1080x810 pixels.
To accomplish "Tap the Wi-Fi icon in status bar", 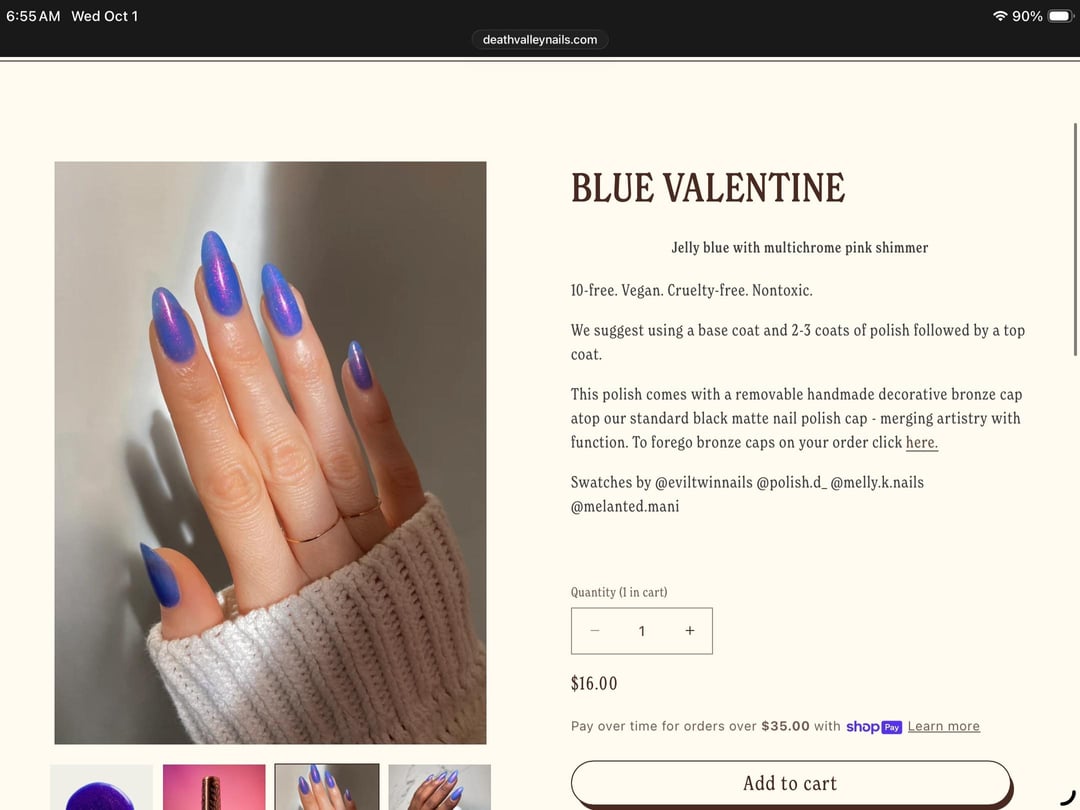I will [x=1000, y=16].
